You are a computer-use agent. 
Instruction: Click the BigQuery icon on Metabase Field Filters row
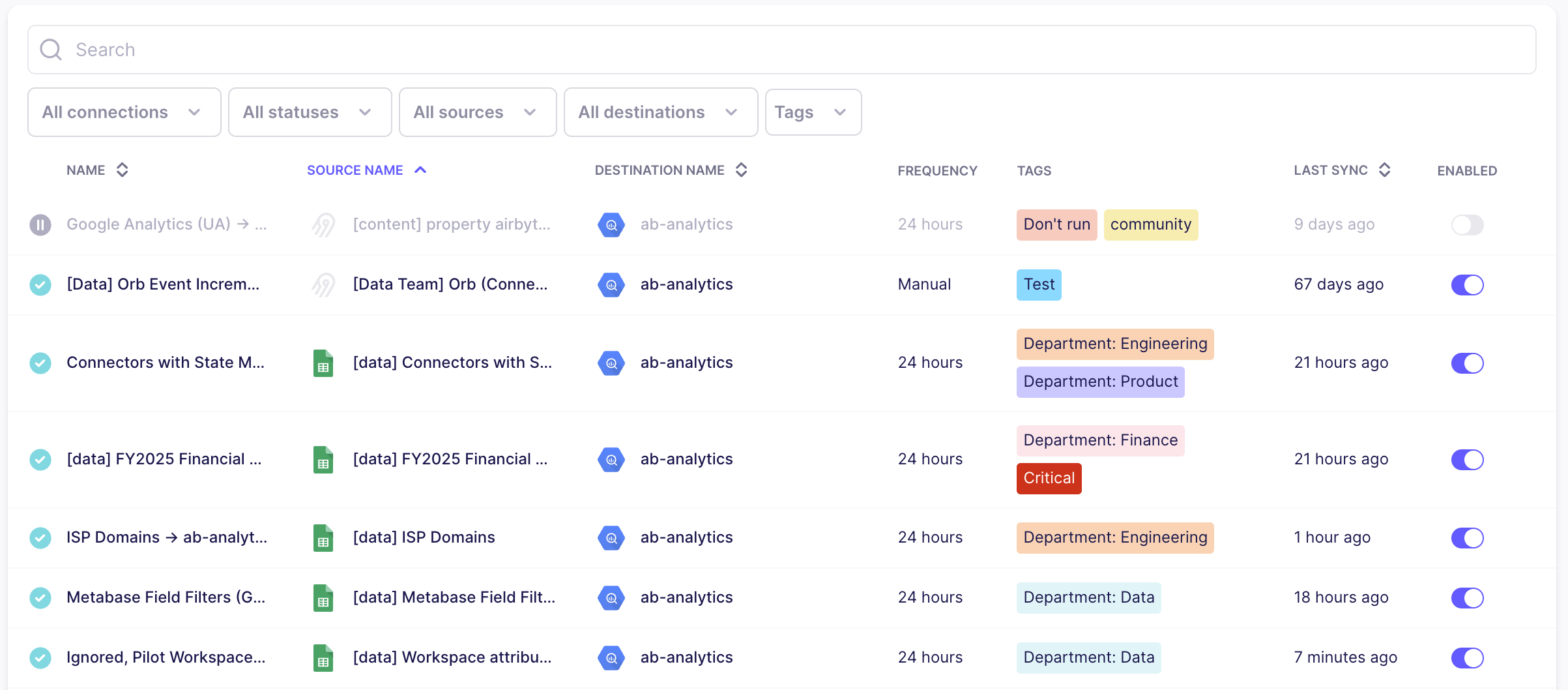(x=611, y=597)
